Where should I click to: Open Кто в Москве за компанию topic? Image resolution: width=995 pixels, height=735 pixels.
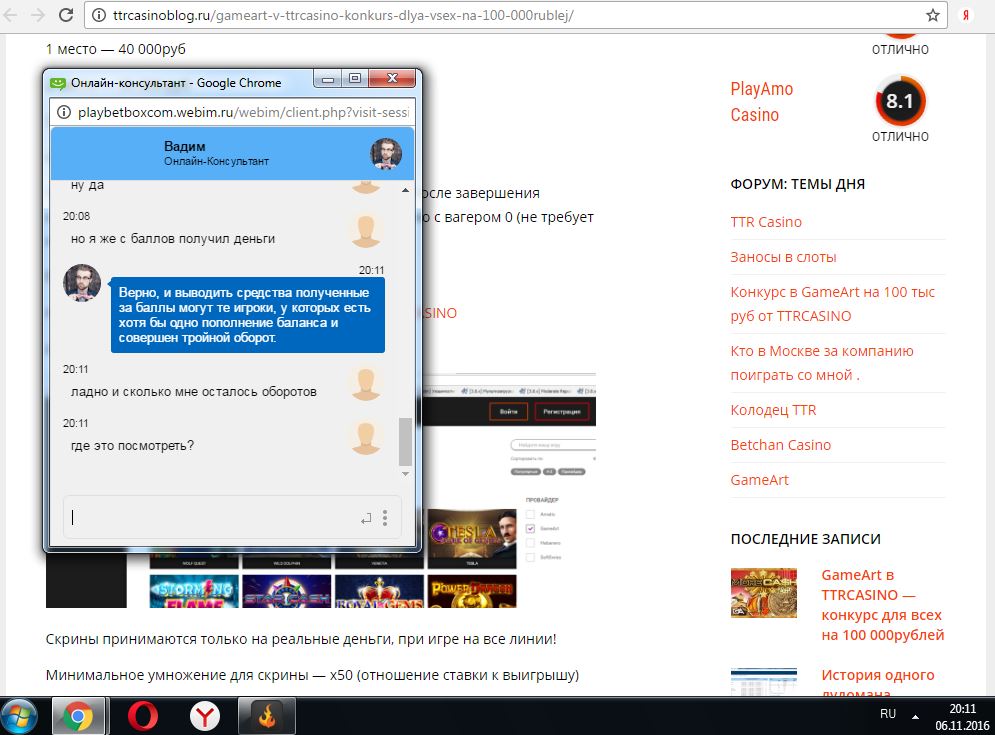(822, 363)
